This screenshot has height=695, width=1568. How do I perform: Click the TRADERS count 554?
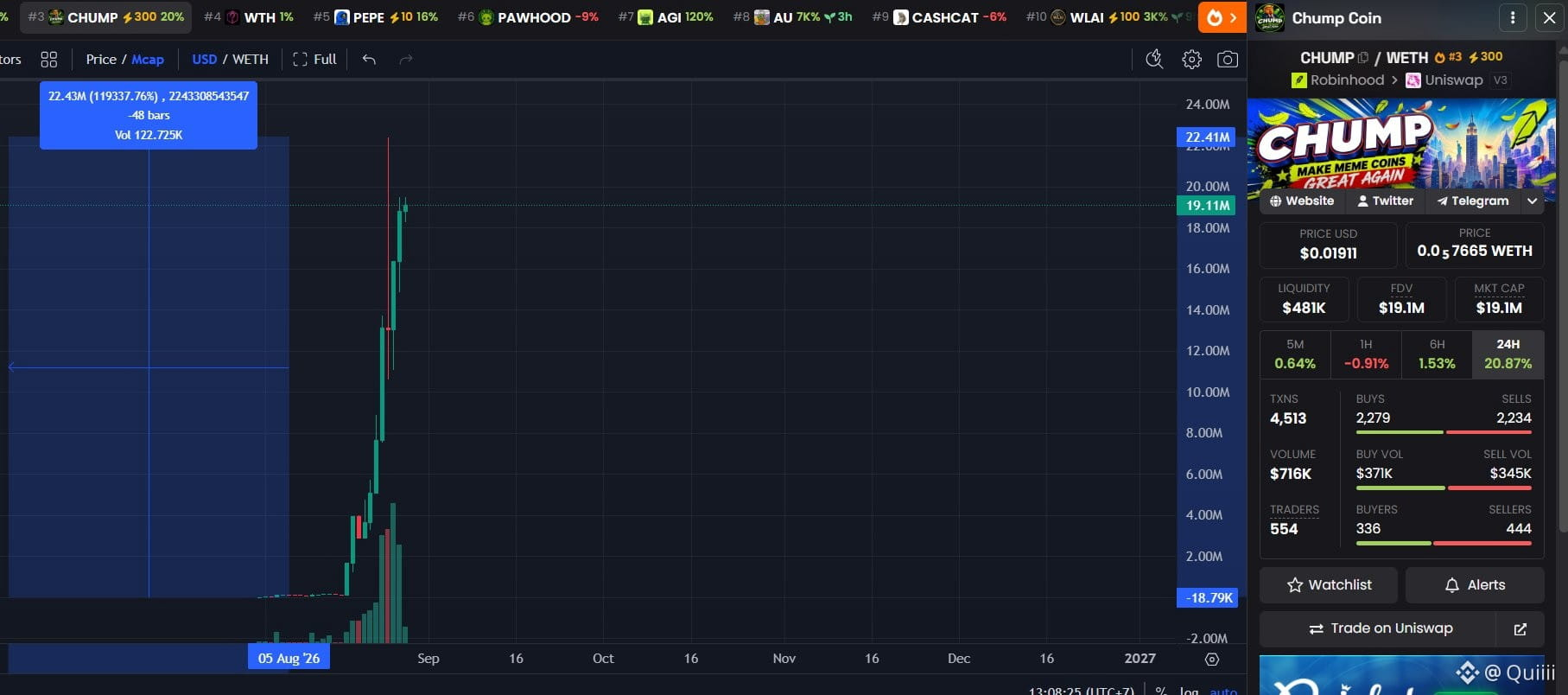point(1284,529)
